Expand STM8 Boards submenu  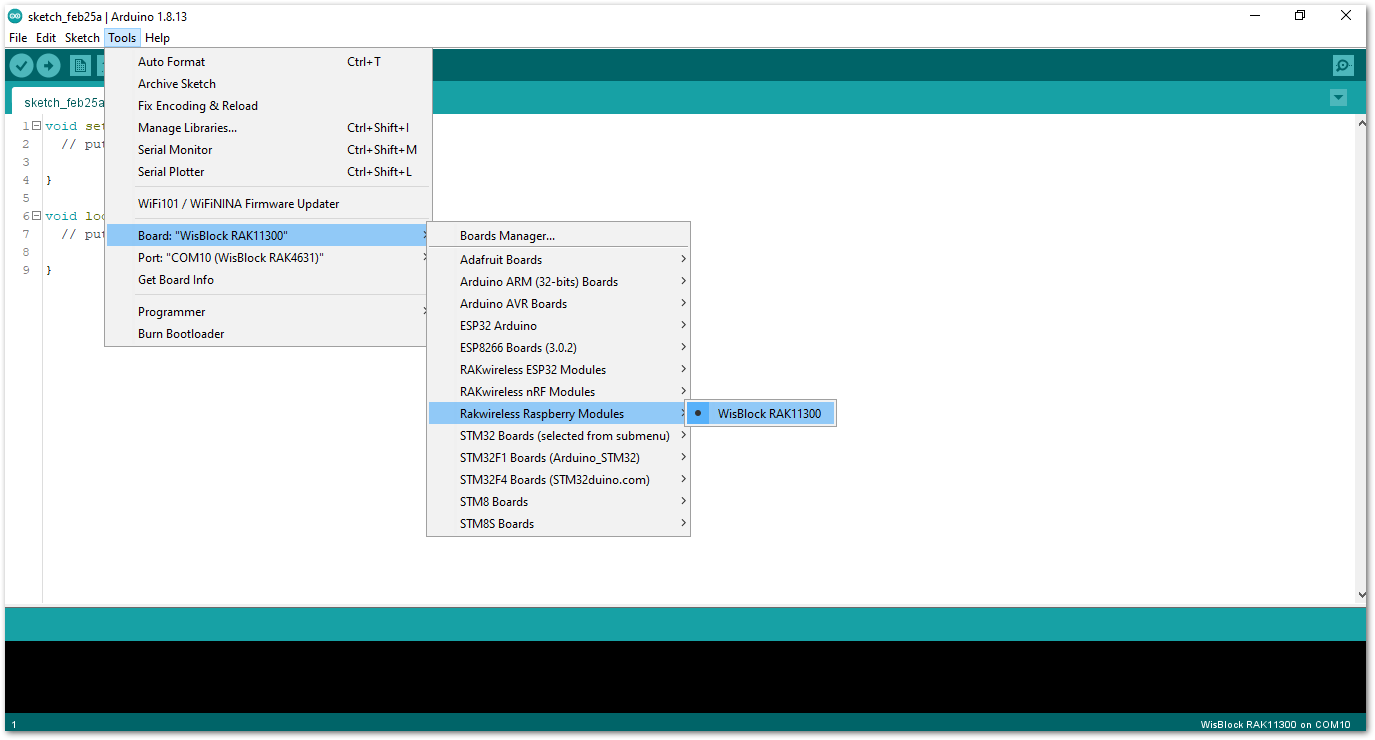tap(558, 502)
